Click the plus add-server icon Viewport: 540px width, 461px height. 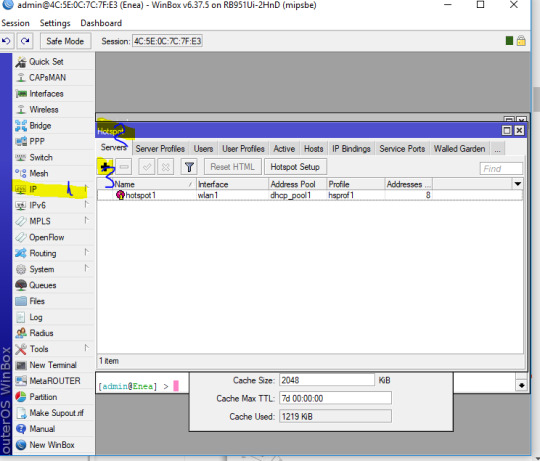105,167
